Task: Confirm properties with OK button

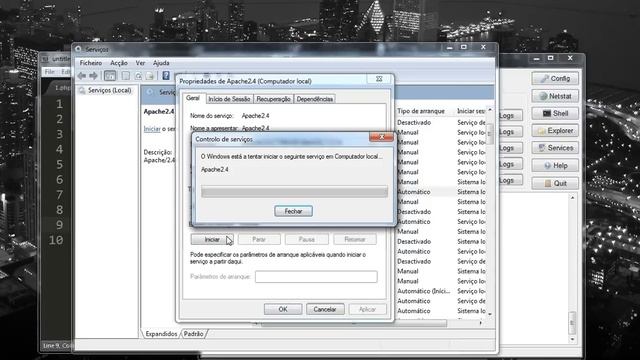Action: point(283,309)
